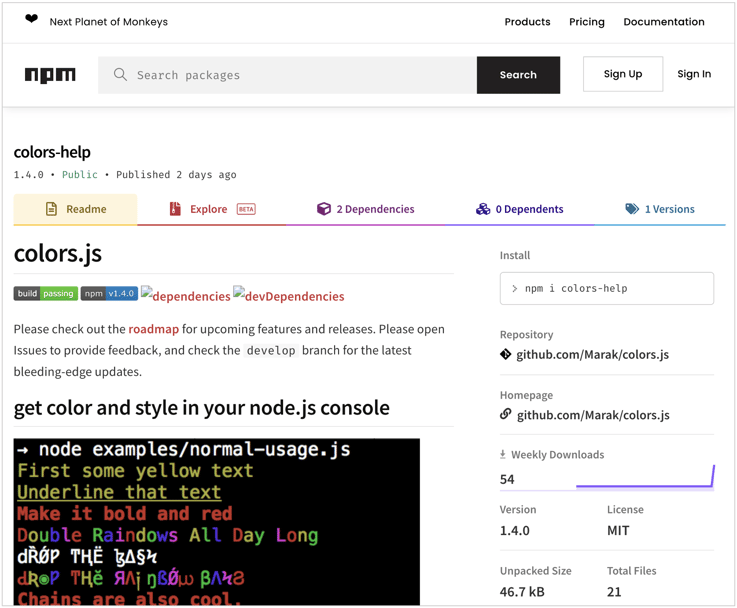The height and width of the screenshot is (608, 737).
Task: Open the Pricing menu item
Action: [587, 22]
